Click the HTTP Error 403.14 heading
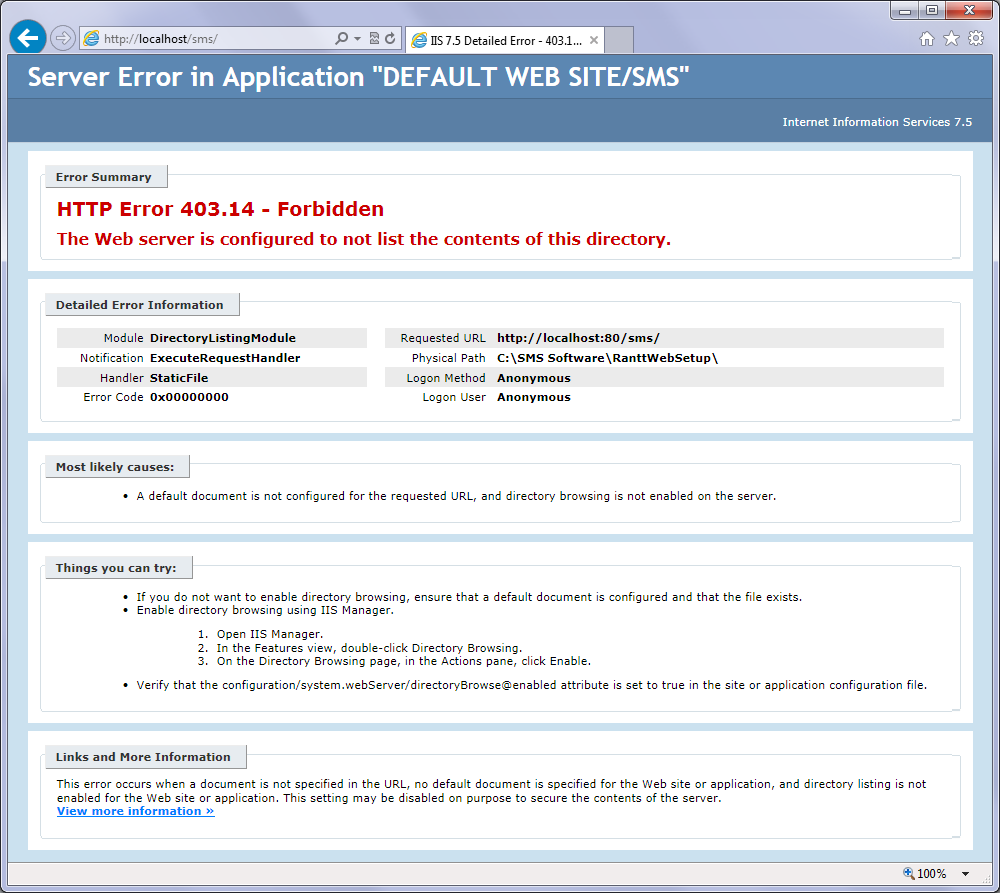Viewport: 1000px width, 893px height. coord(220,209)
